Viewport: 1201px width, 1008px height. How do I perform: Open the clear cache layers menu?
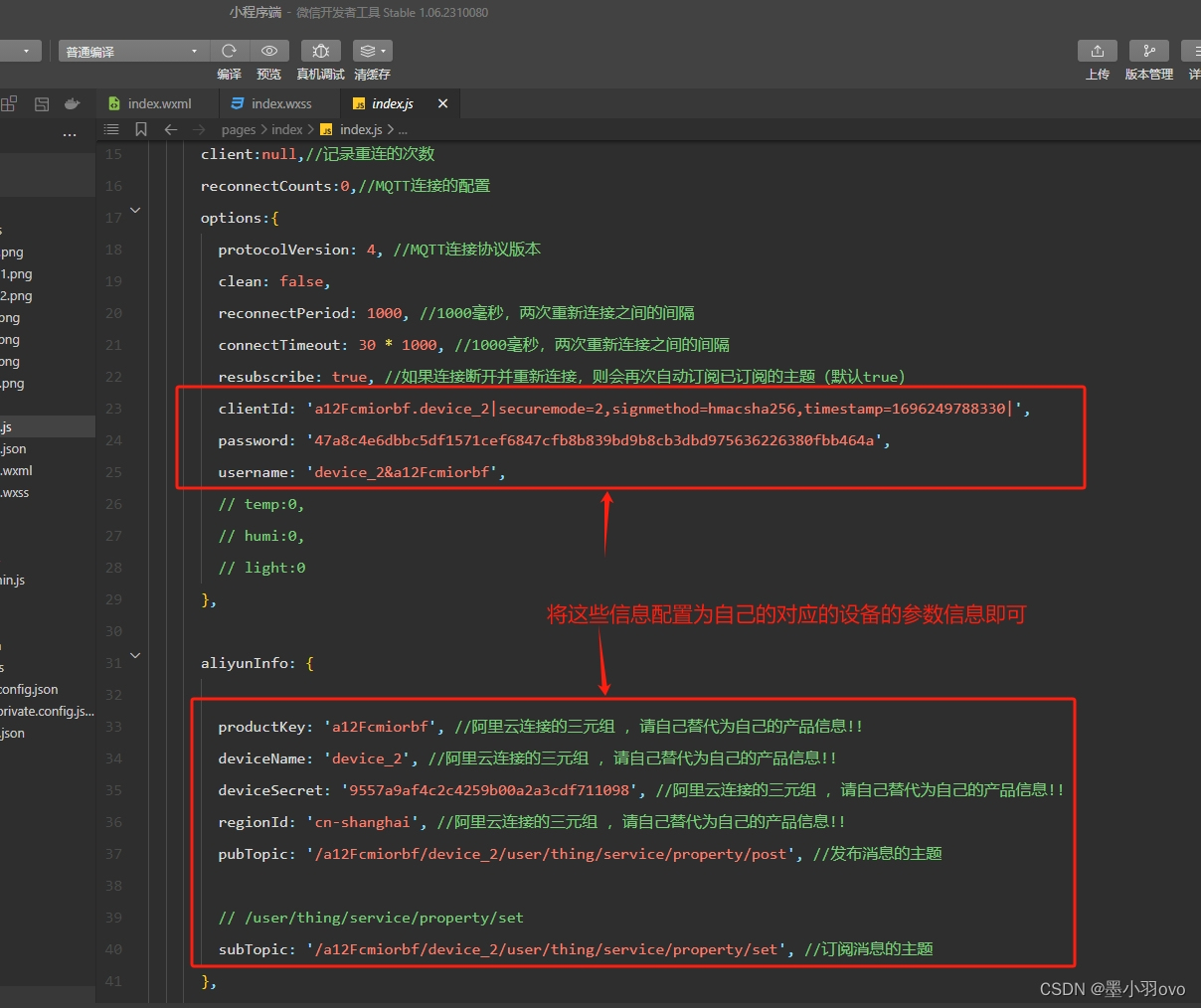pos(372,51)
